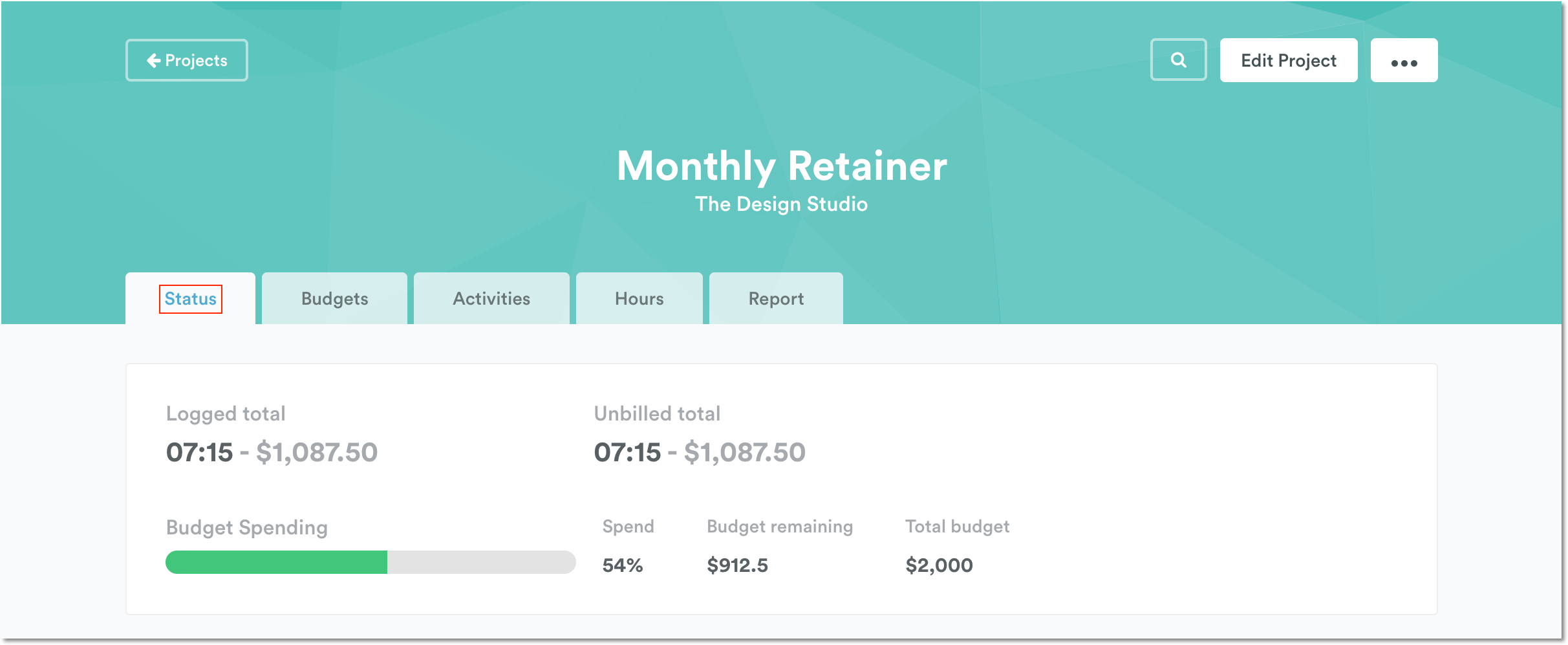
Task: Click Budget remaining value $912.5
Action: 737,564
